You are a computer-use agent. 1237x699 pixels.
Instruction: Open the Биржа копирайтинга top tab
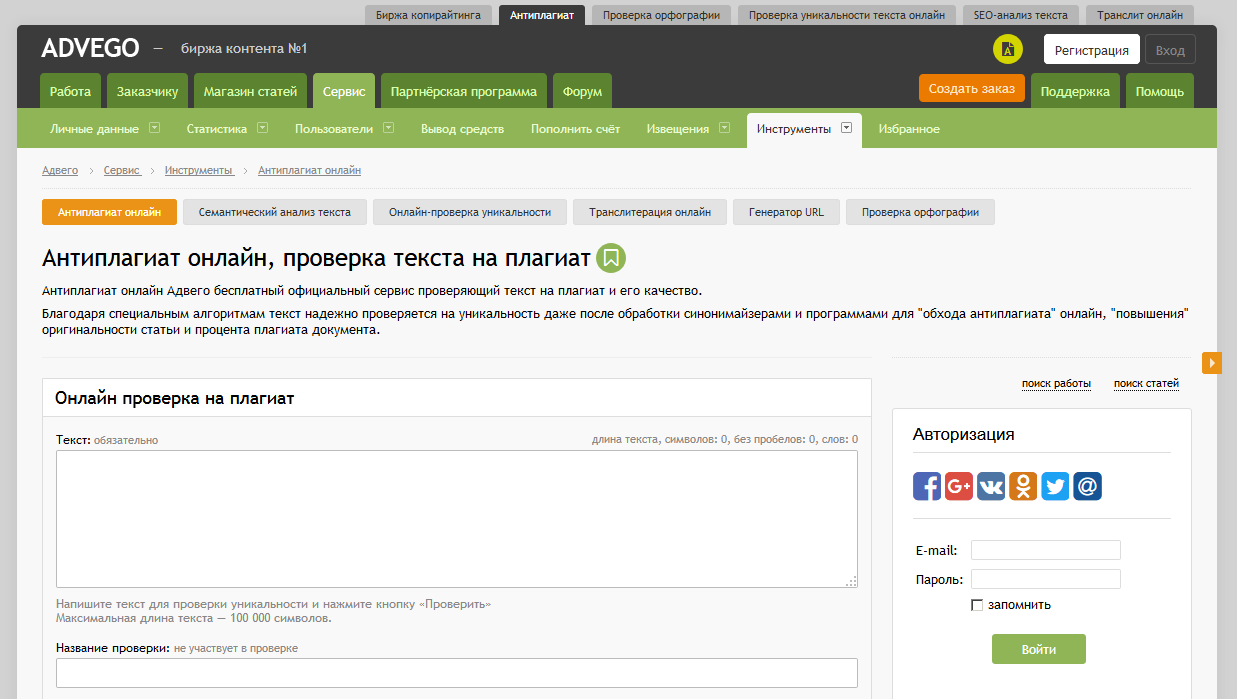pos(429,15)
